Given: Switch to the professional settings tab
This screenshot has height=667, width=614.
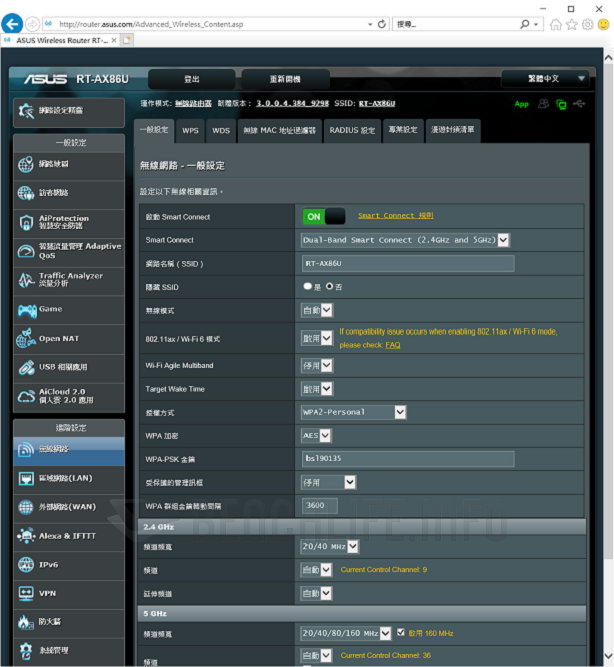Looking at the screenshot, I should tap(403, 130).
